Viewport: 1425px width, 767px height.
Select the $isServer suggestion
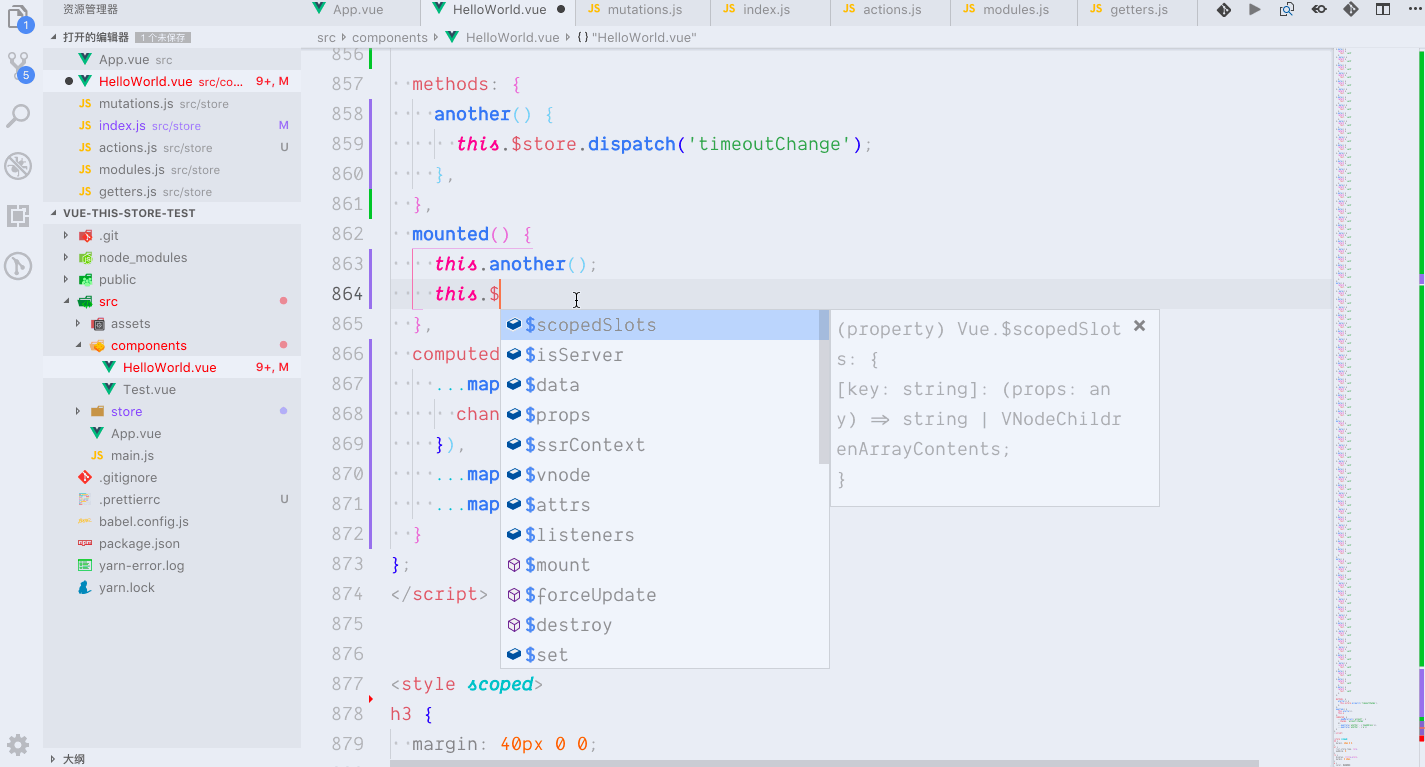click(x=660, y=355)
